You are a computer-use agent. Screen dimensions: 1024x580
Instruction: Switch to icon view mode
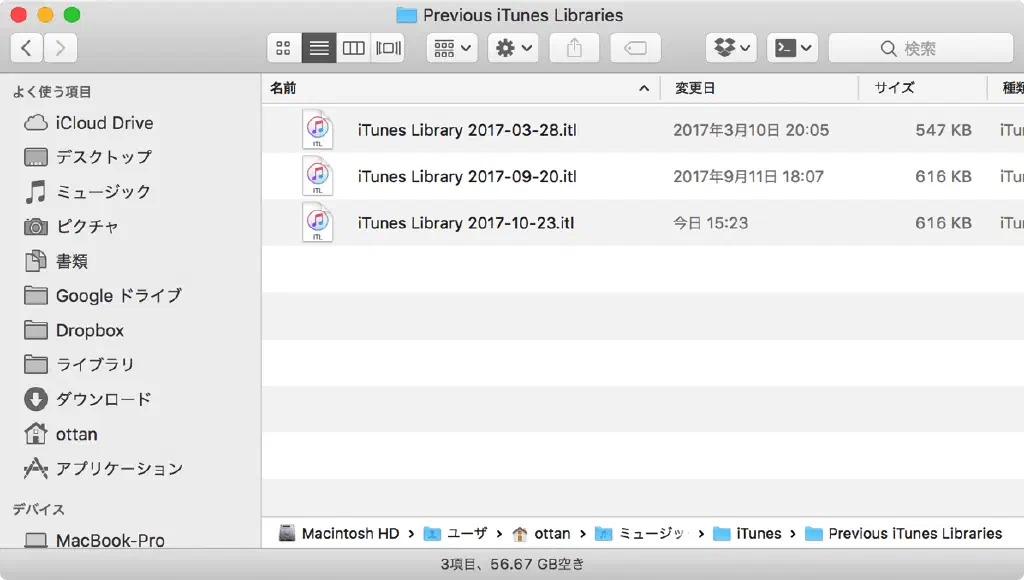[284, 48]
